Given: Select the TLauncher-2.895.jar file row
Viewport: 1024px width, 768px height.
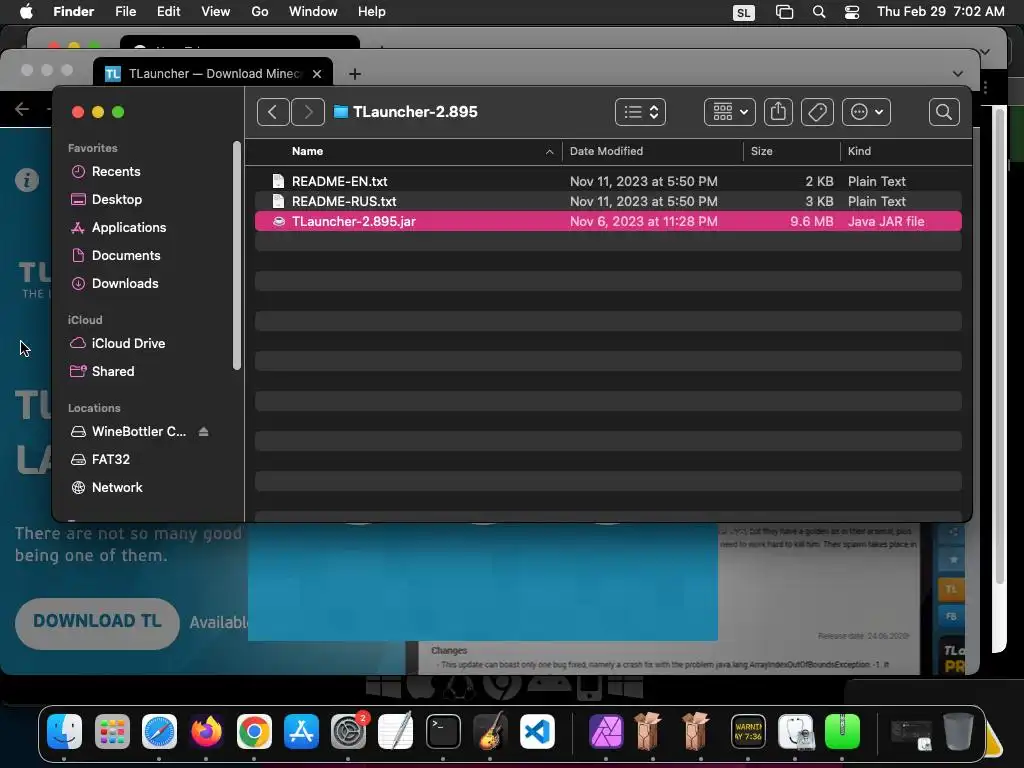Looking at the screenshot, I should pyautogui.click(x=608, y=221).
